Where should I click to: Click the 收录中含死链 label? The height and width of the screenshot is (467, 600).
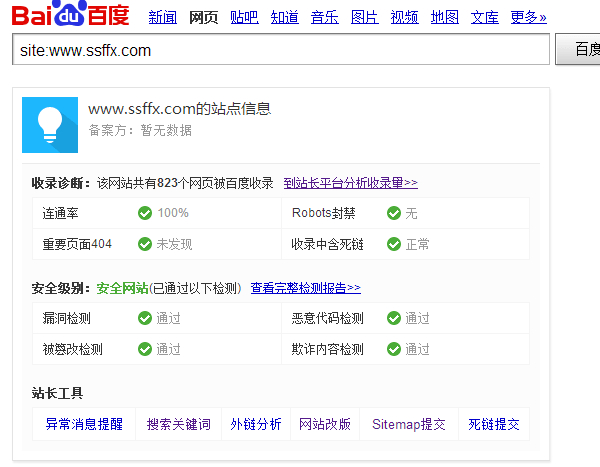(x=328, y=244)
